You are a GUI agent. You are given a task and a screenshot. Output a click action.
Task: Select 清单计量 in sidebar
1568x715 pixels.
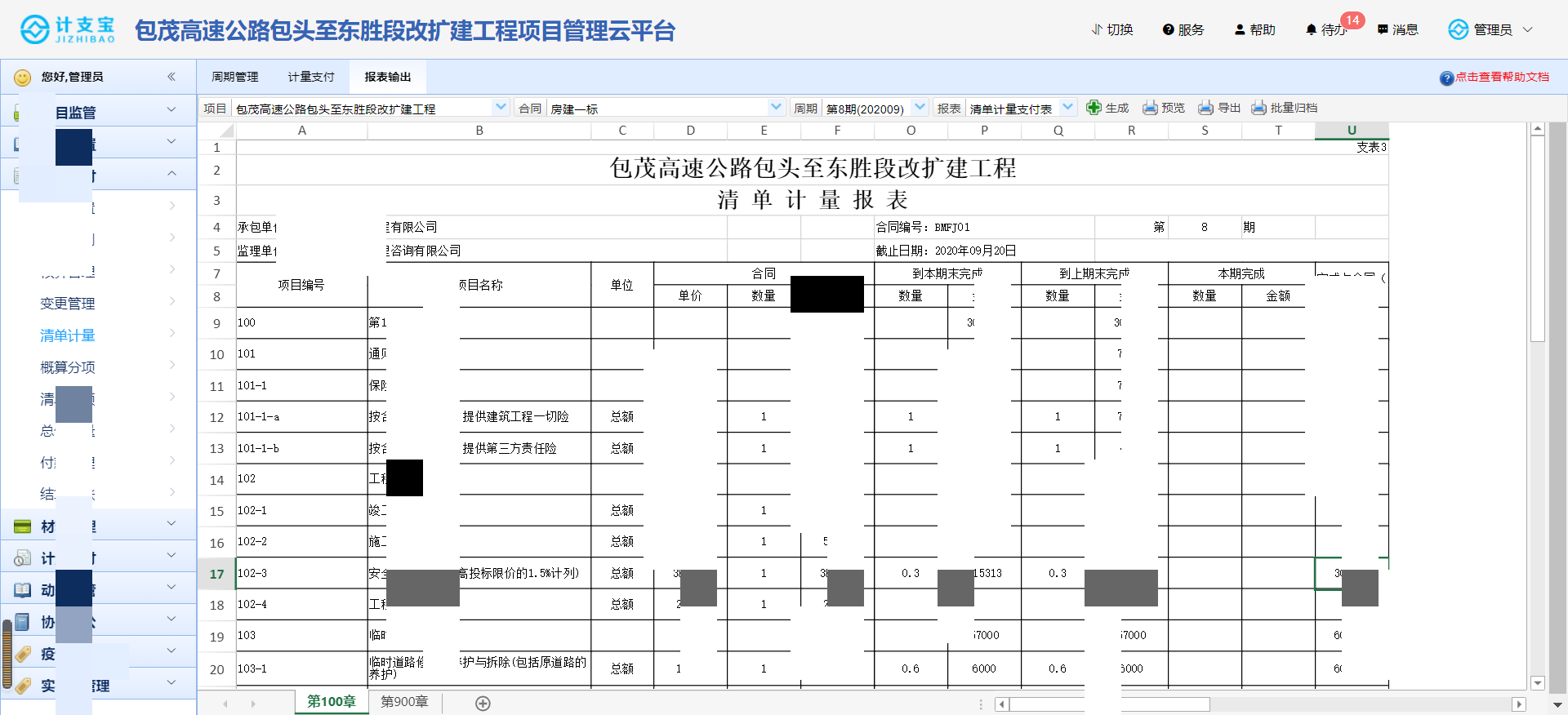tap(68, 335)
